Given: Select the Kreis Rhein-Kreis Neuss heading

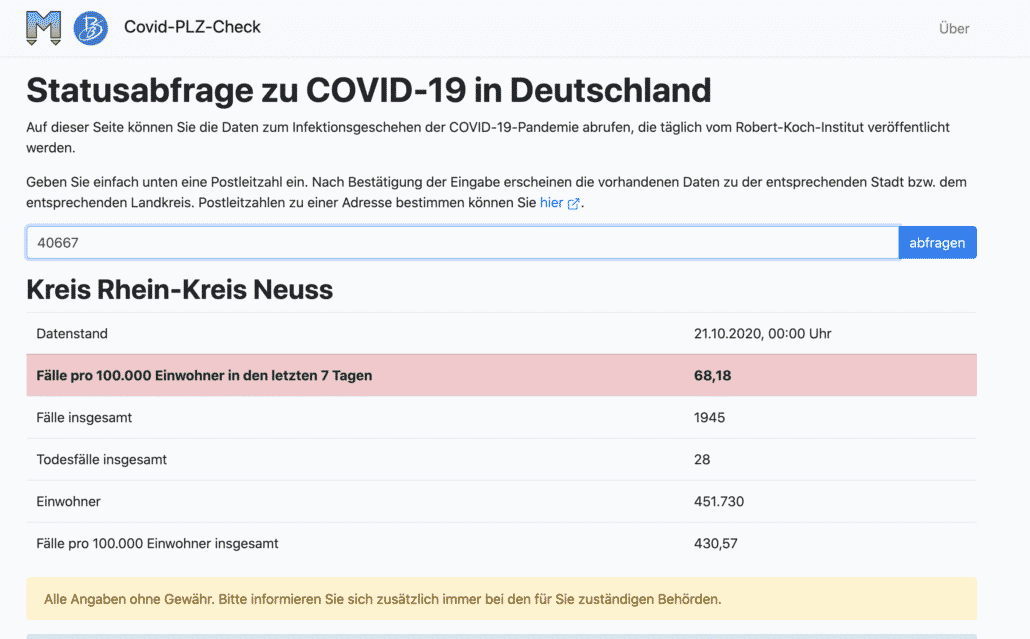Looking at the screenshot, I should click(x=179, y=290).
